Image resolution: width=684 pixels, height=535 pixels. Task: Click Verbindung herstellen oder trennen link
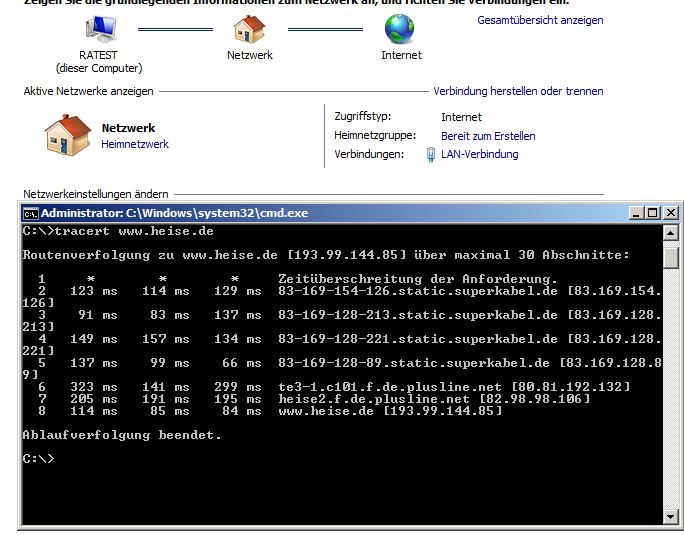click(x=518, y=91)
